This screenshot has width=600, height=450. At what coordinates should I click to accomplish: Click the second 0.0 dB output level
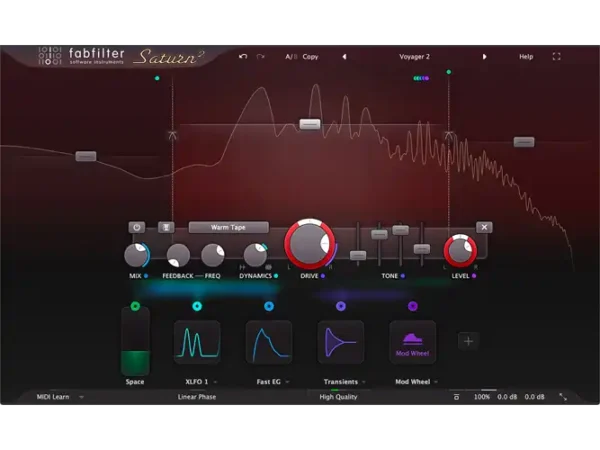534,397
